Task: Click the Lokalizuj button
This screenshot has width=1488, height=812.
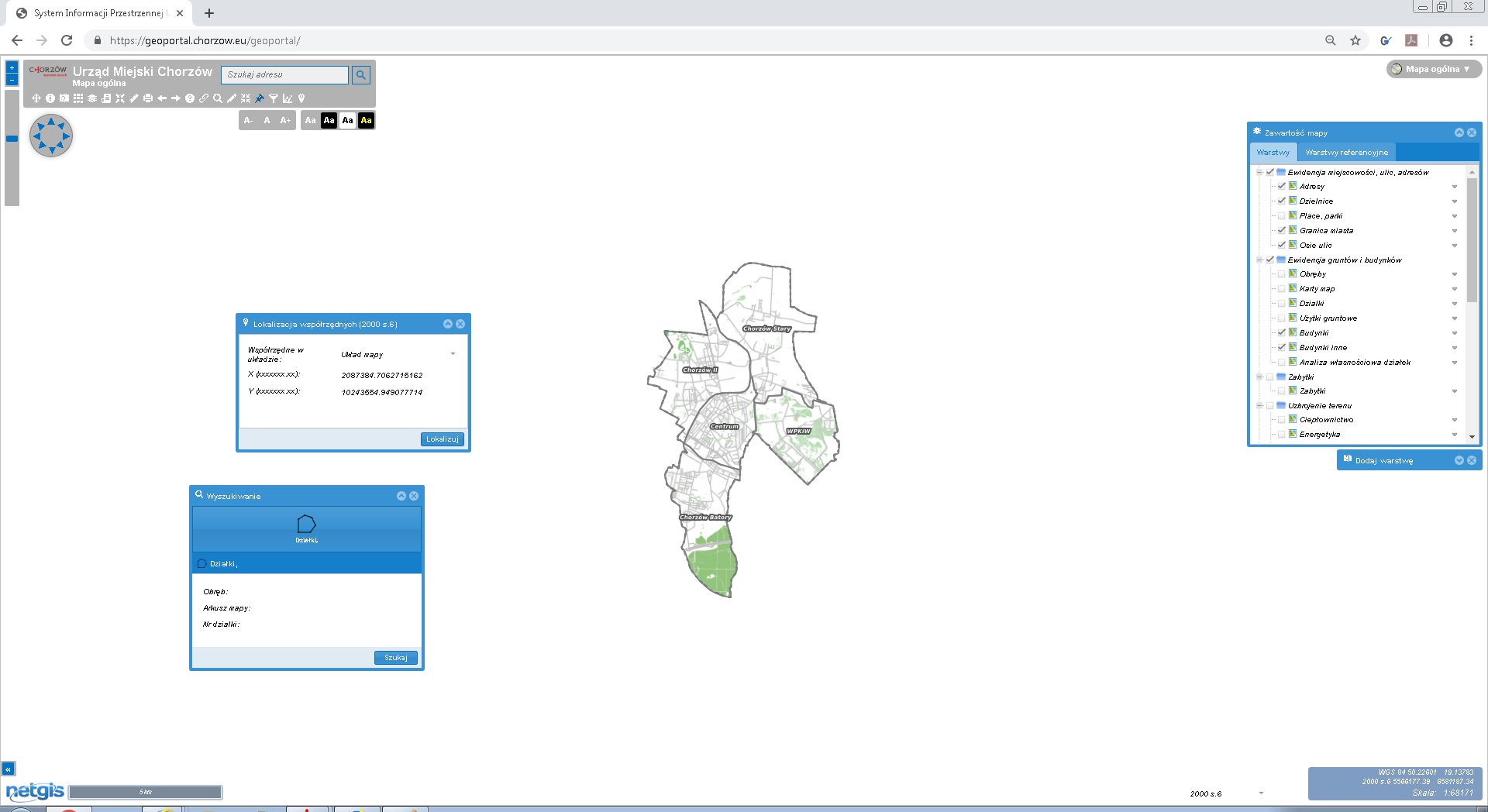Action: coord(442,439)
